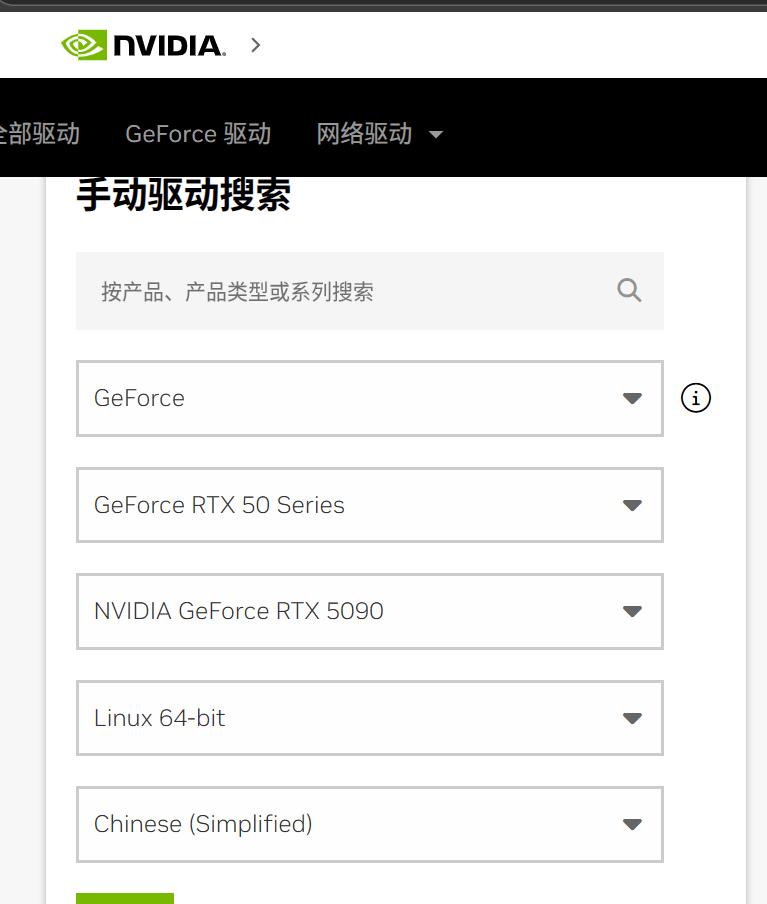Open the GeForce product type dropdown

coord(370,398)
